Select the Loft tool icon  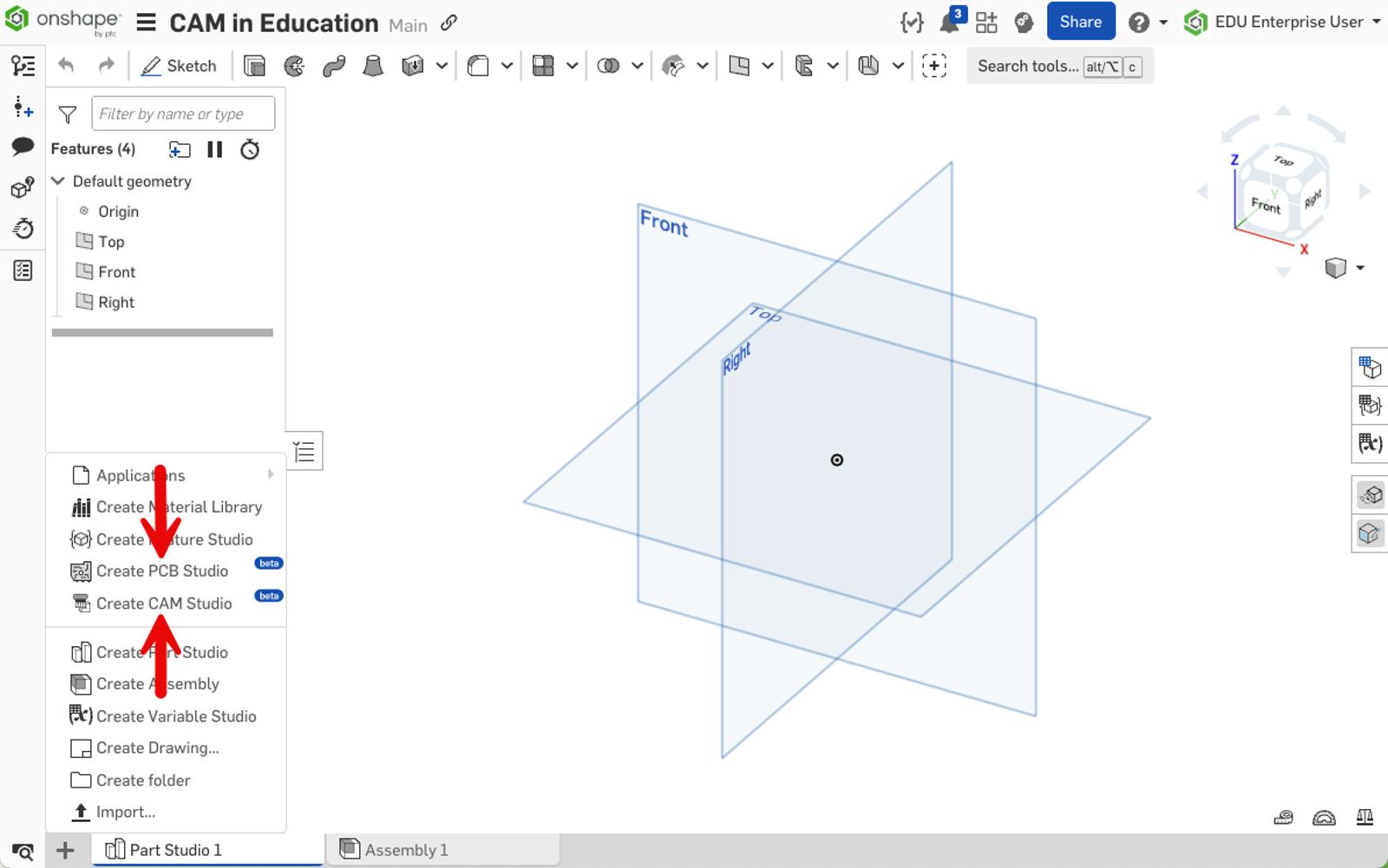click(373, 66)
